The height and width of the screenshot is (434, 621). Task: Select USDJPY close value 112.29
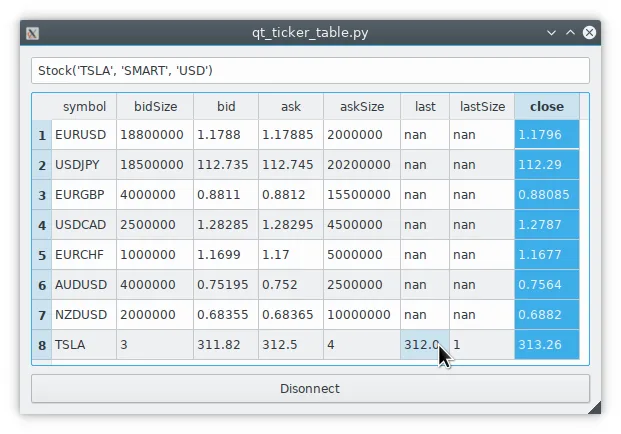tap(547, 165)
